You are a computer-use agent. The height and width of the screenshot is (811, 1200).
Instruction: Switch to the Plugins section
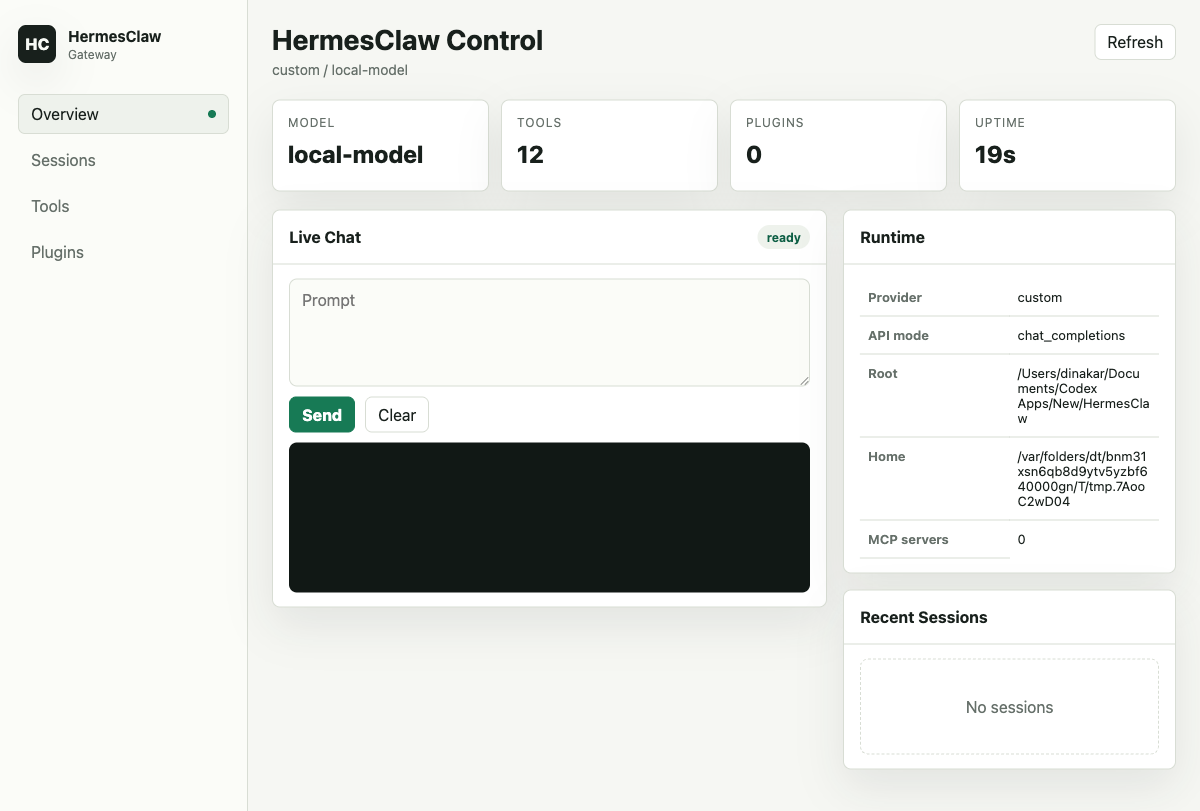(x=123, y=252)
